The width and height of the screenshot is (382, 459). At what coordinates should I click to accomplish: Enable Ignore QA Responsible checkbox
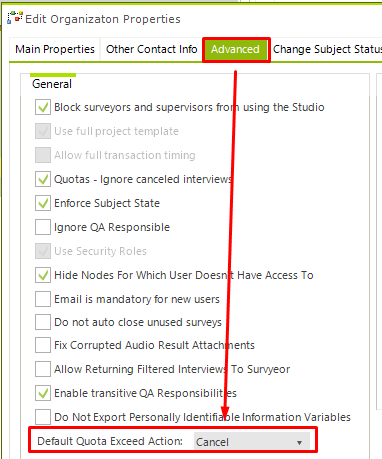(43, 227)
